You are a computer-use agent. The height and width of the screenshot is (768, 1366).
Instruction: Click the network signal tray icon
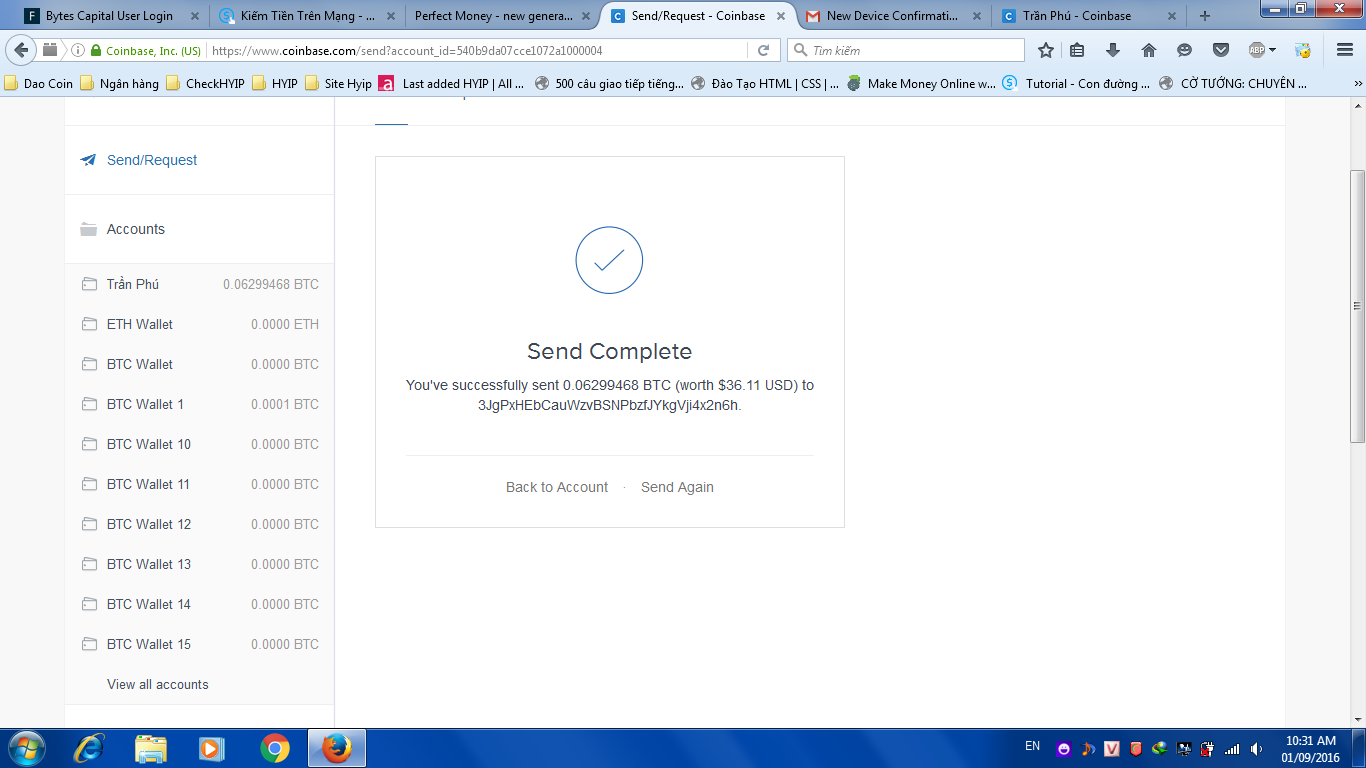pyautogui.click(x=1232, y=748)
